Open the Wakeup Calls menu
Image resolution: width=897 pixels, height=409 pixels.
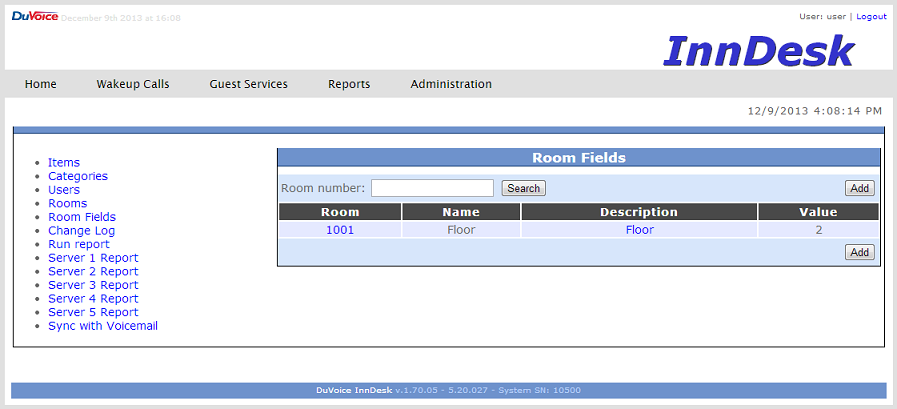click(133, 84)
